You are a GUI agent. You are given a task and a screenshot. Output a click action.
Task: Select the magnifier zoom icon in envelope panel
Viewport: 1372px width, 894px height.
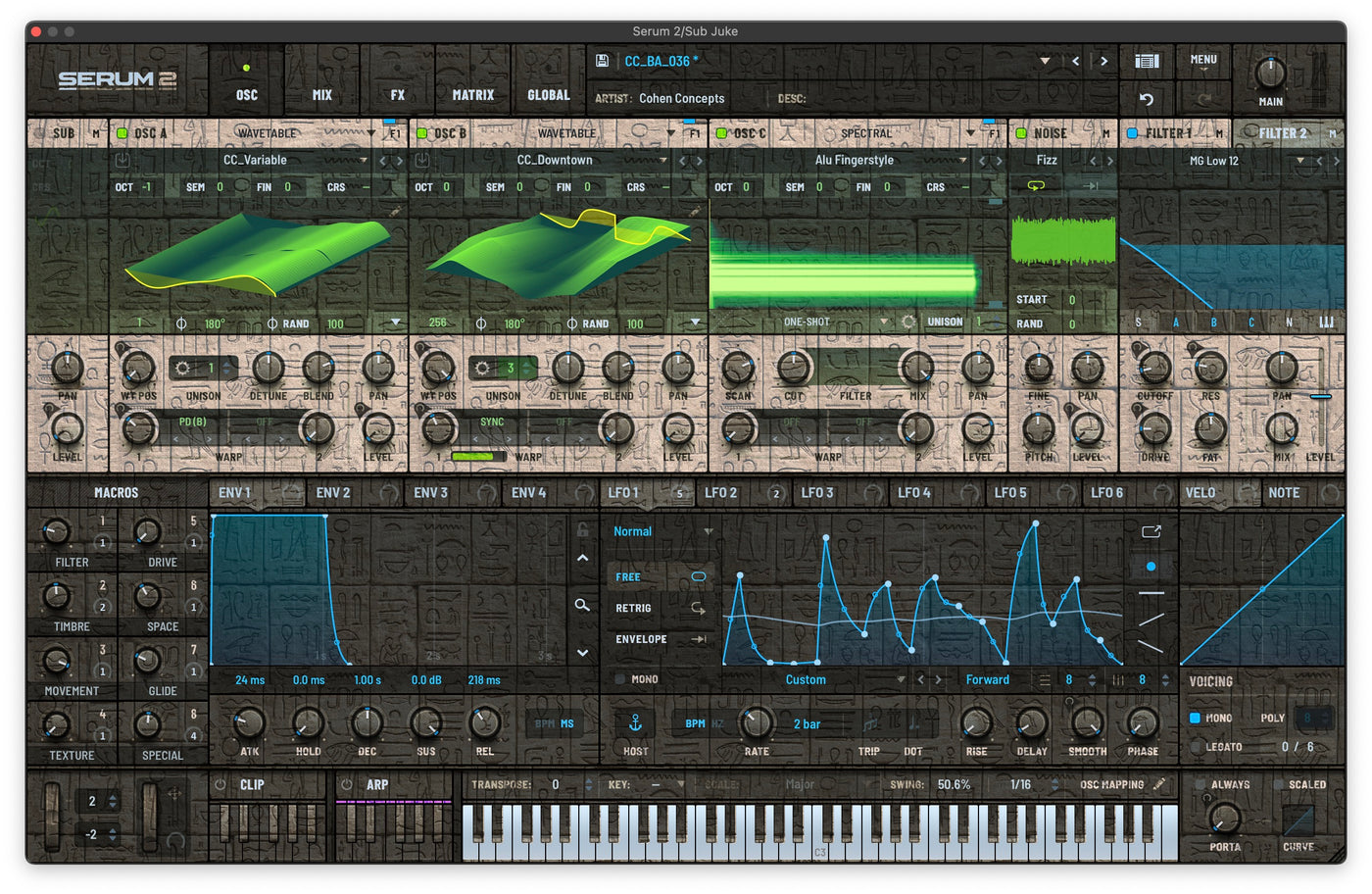(x=582, y=606)
